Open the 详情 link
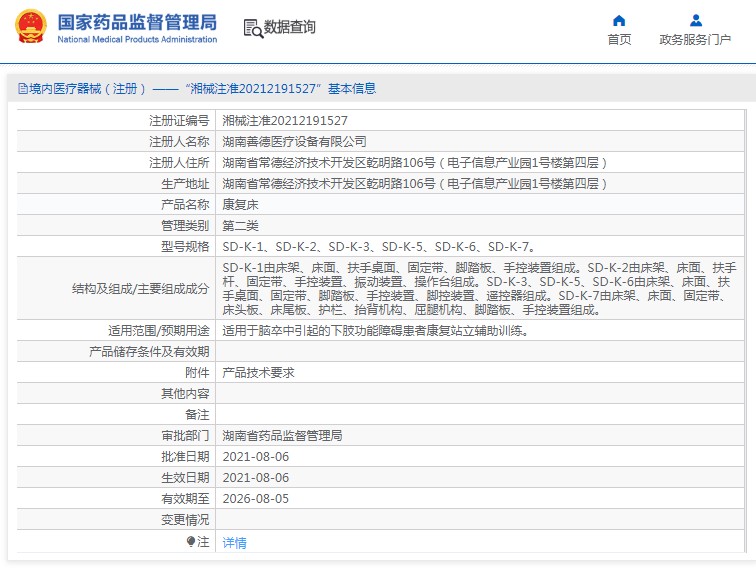The width and height of the screenshot is (756, 570). pos(234,543)
